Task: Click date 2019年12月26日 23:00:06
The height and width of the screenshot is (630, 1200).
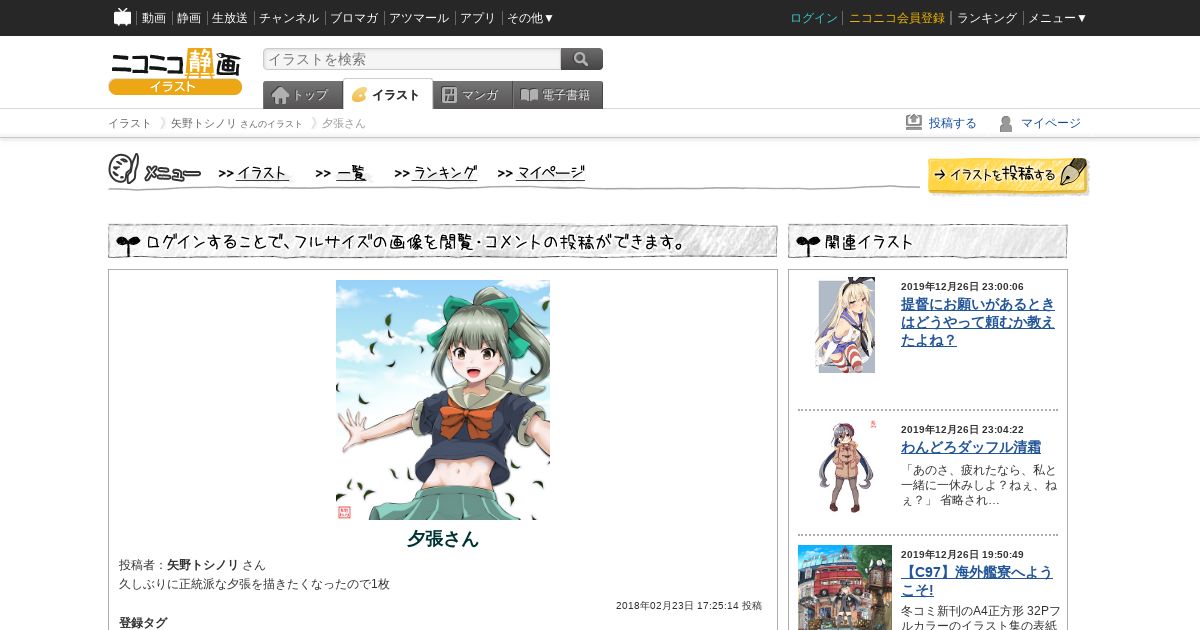Action: click(962, 287)
